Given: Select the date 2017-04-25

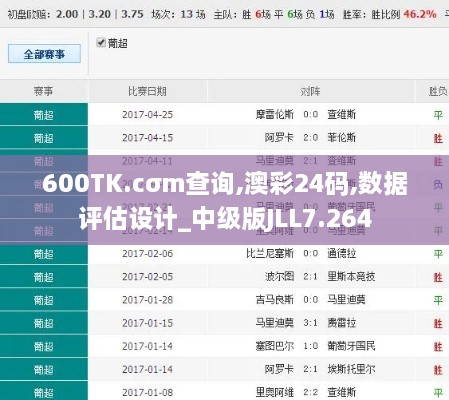Looking at the screenshot, I should 147,115.
